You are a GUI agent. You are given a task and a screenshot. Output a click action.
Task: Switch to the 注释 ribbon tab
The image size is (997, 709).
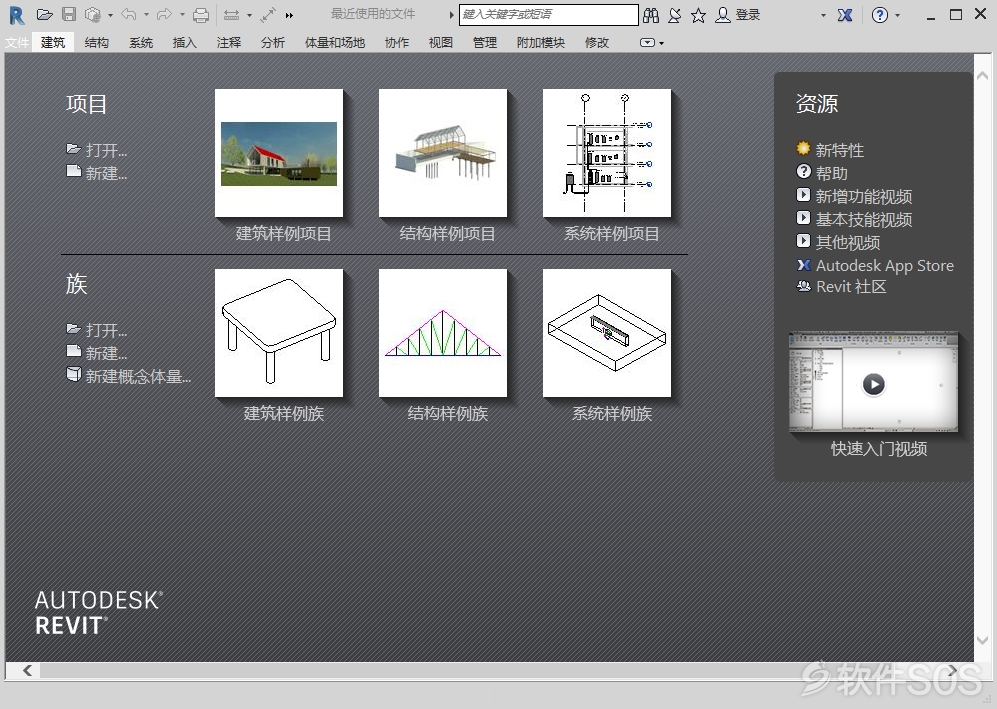pyautogui.click(x=229, y=43)
